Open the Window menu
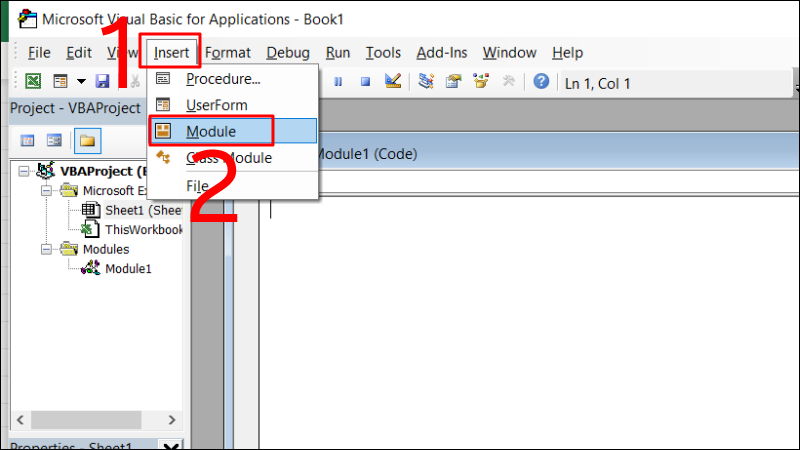This screenshot has height=450, width=800. pos(509,53)
